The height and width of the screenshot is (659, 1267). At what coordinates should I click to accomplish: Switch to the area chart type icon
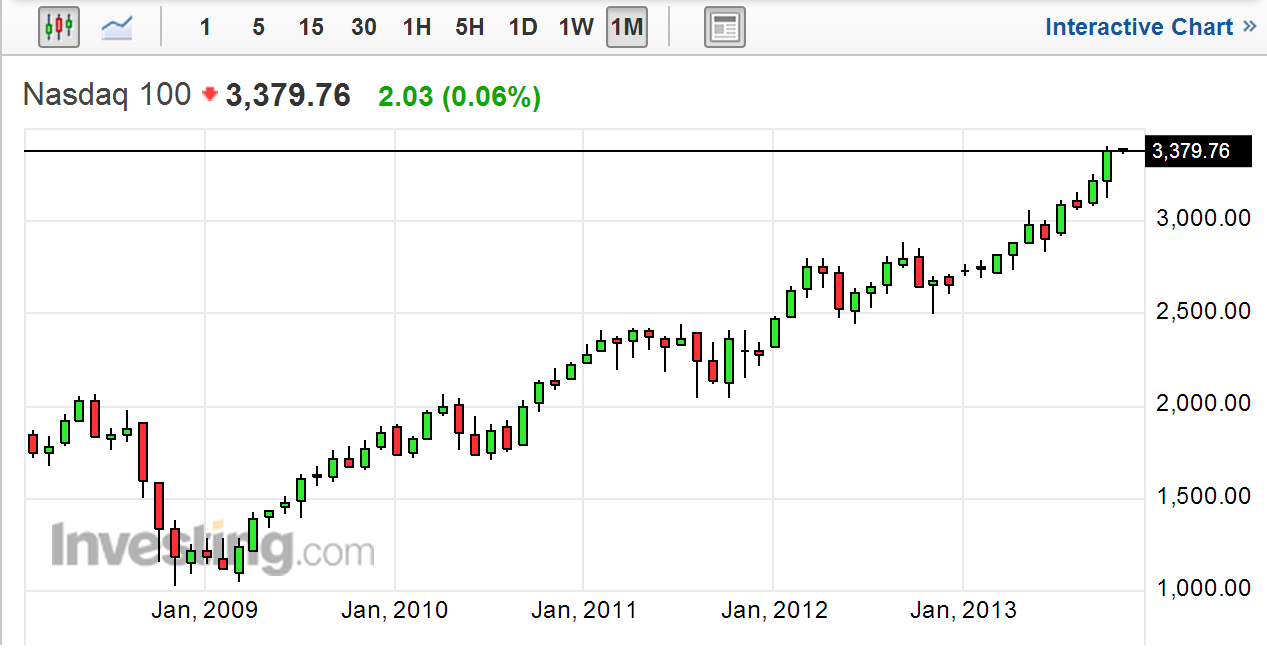[x=118, y=27]
